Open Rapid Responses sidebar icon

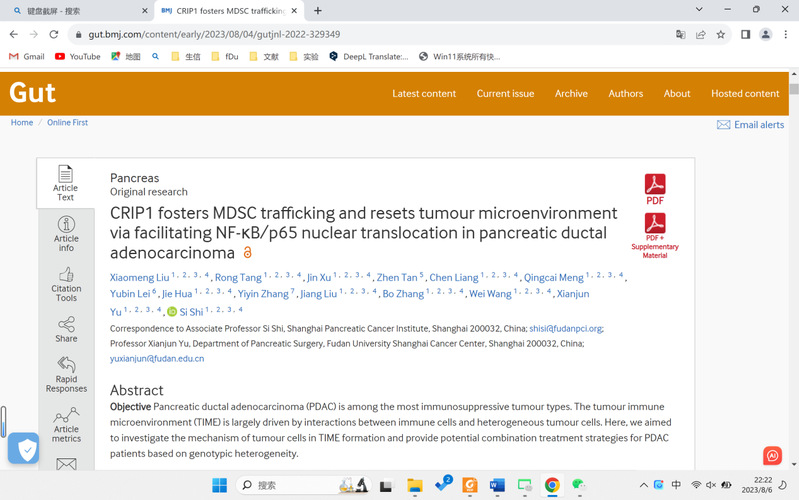point(66,374)
